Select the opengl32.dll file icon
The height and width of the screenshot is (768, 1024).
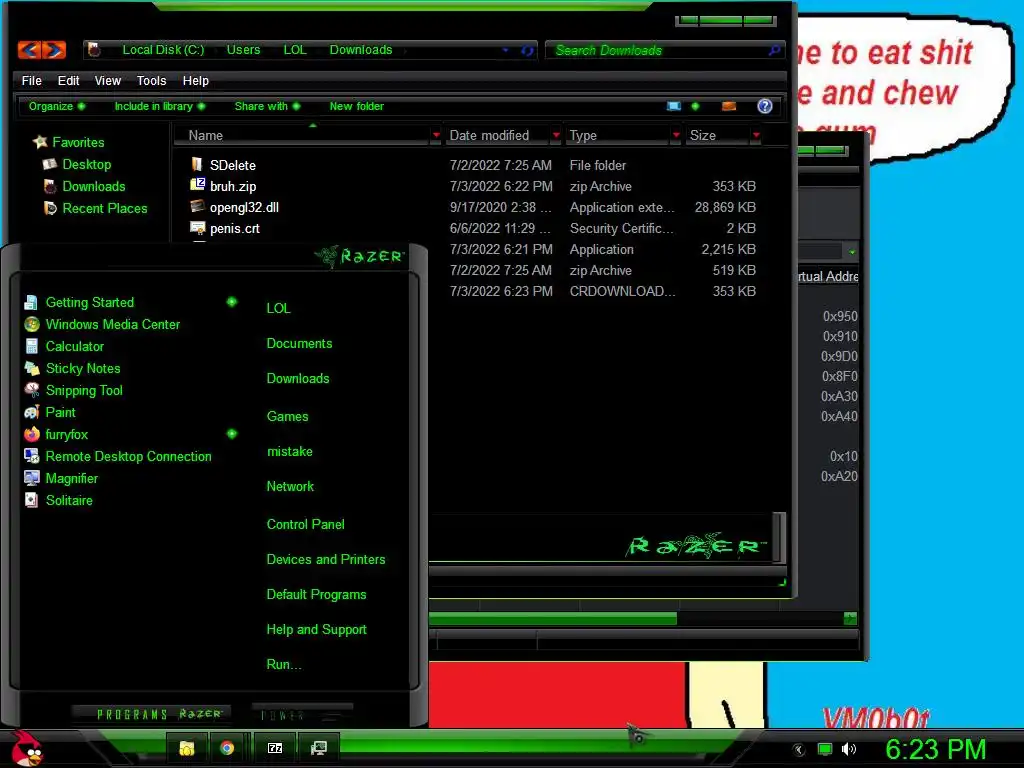tap(197, 206)
